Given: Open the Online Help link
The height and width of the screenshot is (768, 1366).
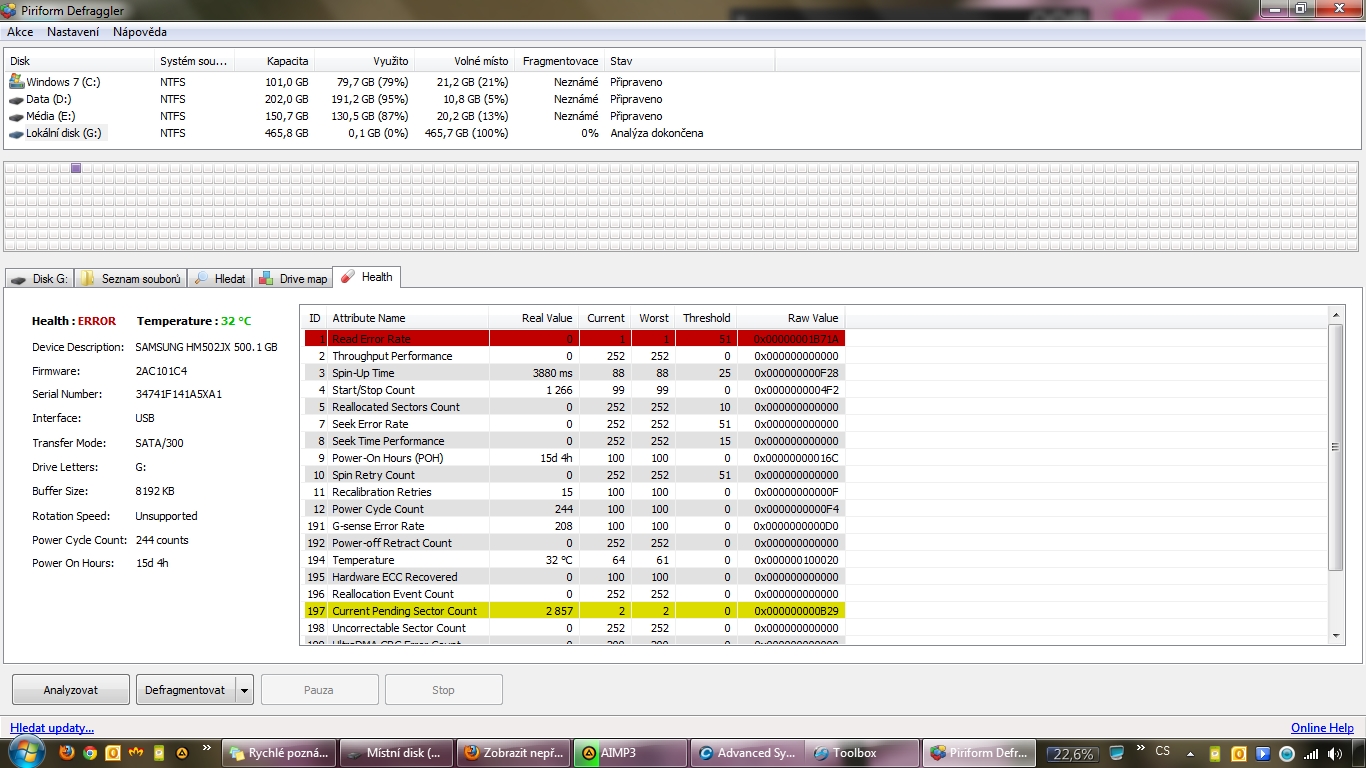Looking at the screenshot, I should (x=1322, y=728).
